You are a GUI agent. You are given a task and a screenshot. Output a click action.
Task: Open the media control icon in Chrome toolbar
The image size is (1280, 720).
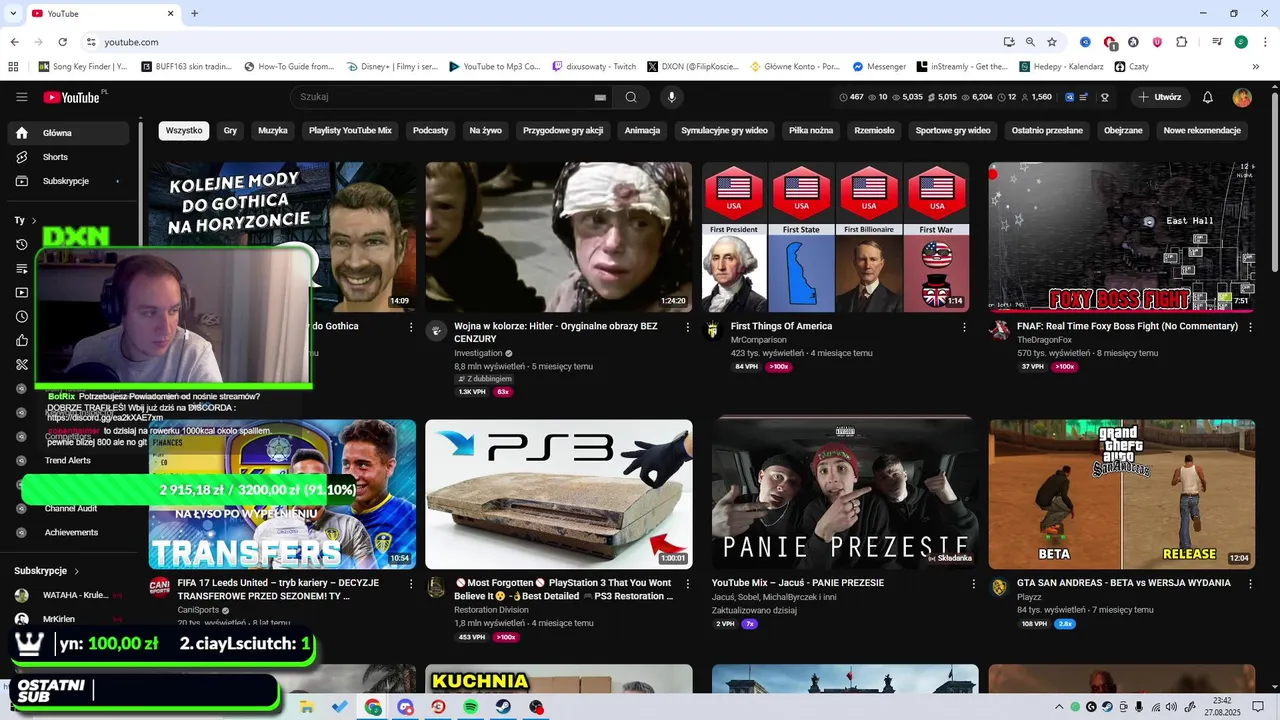pyautogui.click(x=1217, y=42)
